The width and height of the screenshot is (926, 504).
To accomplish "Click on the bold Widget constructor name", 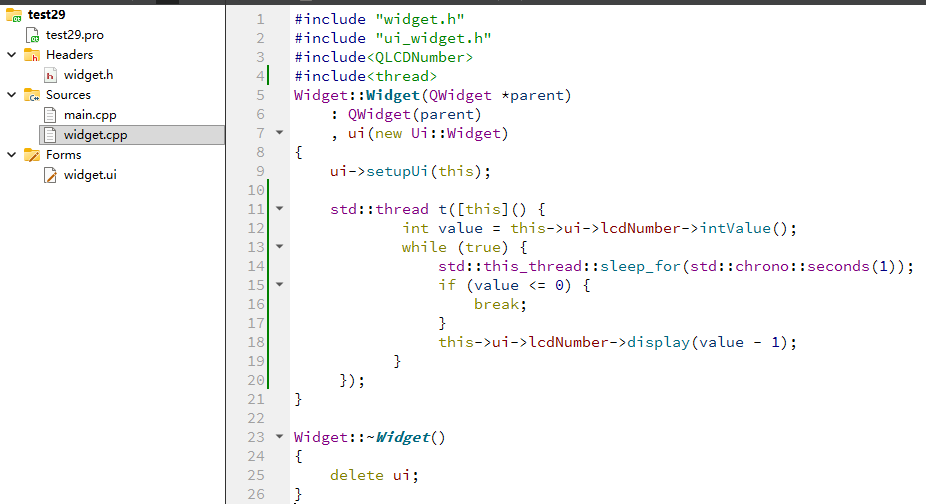I will point(393,95).
